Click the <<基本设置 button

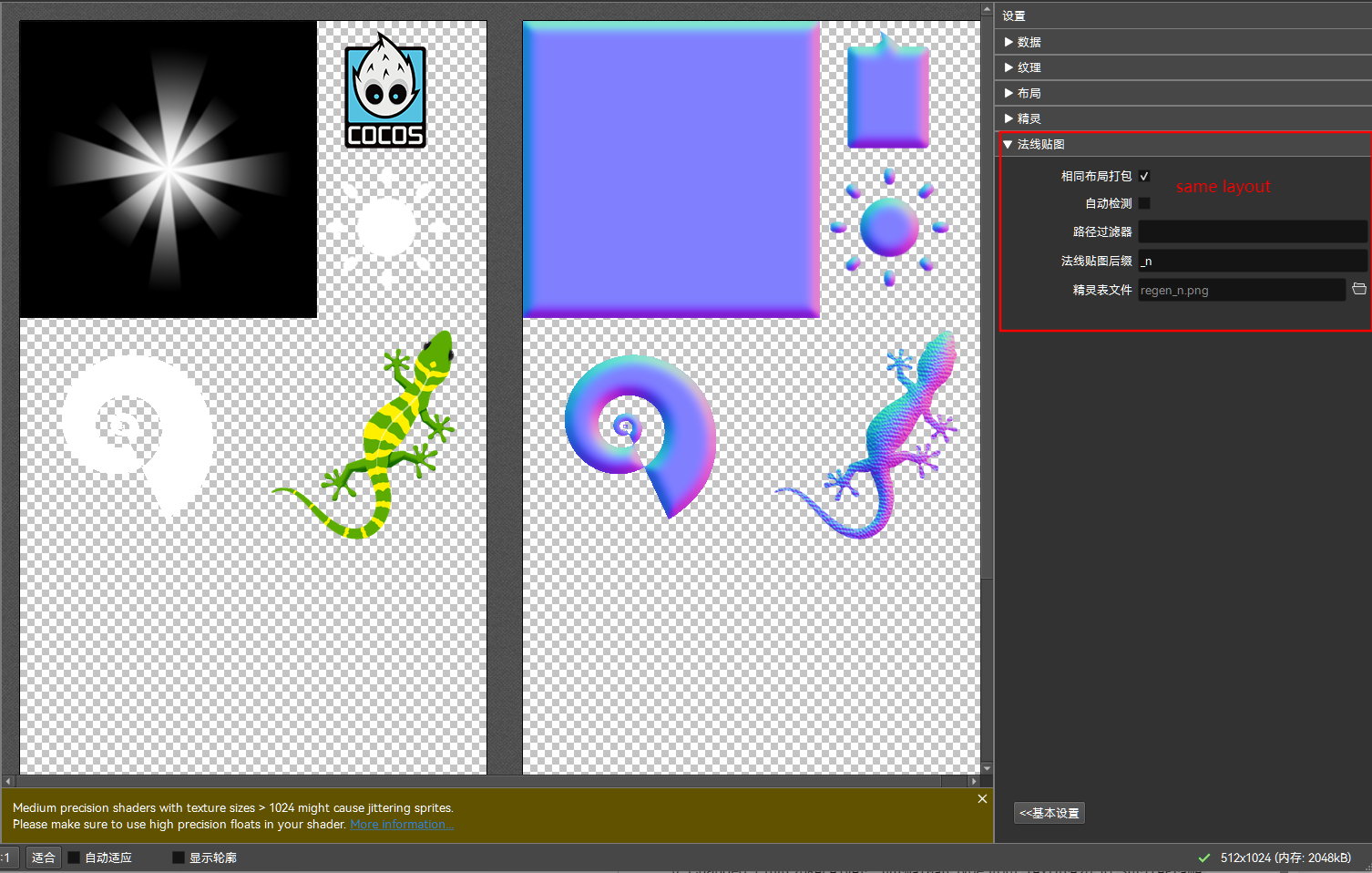tap(1049, 813)
